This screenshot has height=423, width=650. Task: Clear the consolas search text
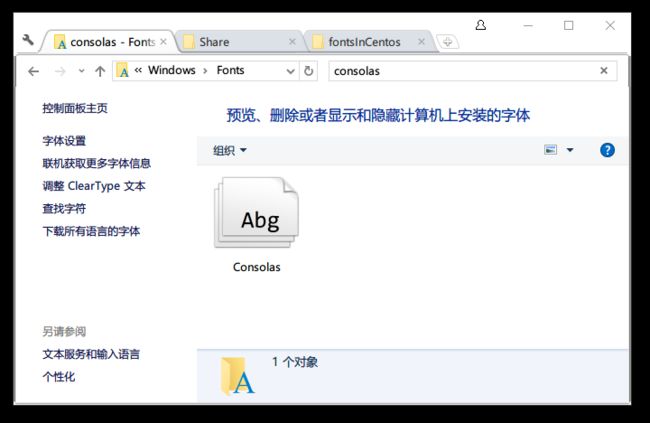pos(604,70)
